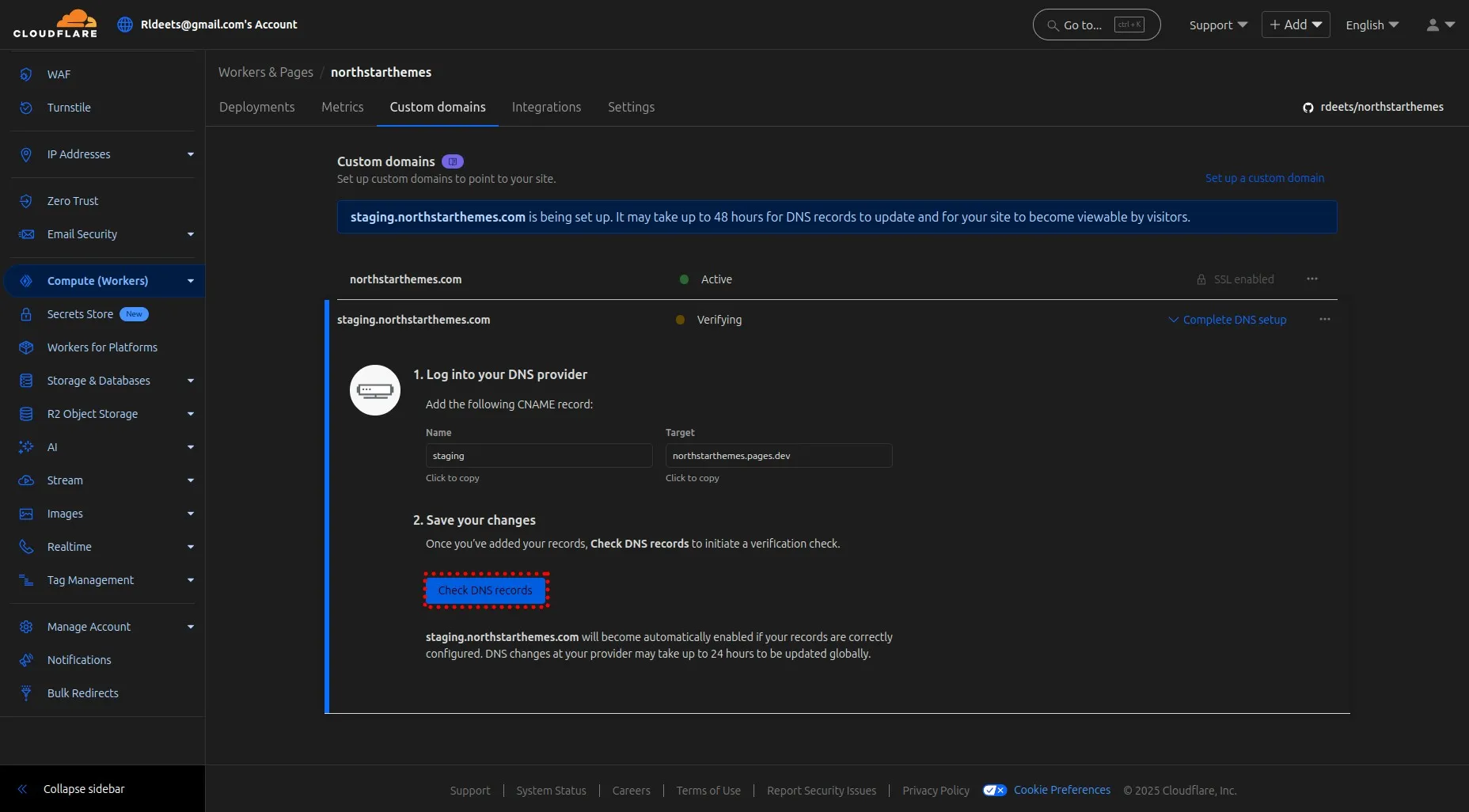This screenshot has width=1469, height=812.
Task: Switch to the Deployments tab
Action: tap(256, 107)
